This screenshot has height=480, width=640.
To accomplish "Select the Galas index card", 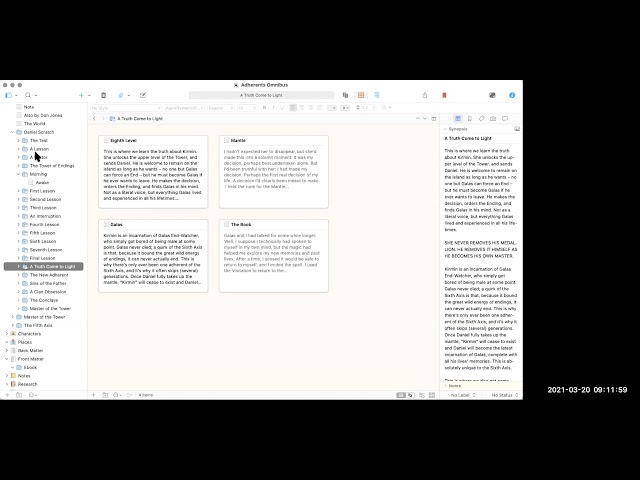I will [153, 256].
